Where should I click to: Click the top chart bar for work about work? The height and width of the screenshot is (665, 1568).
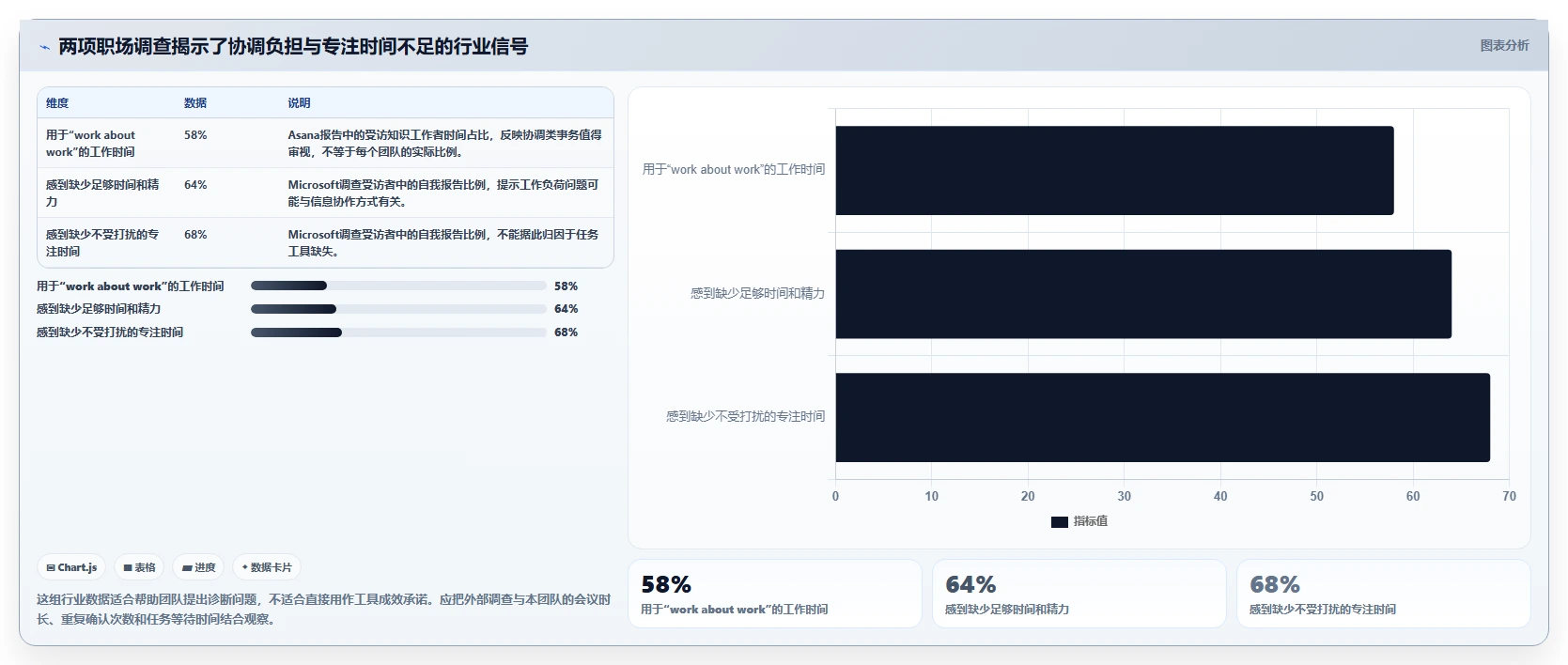(1114, 170)
